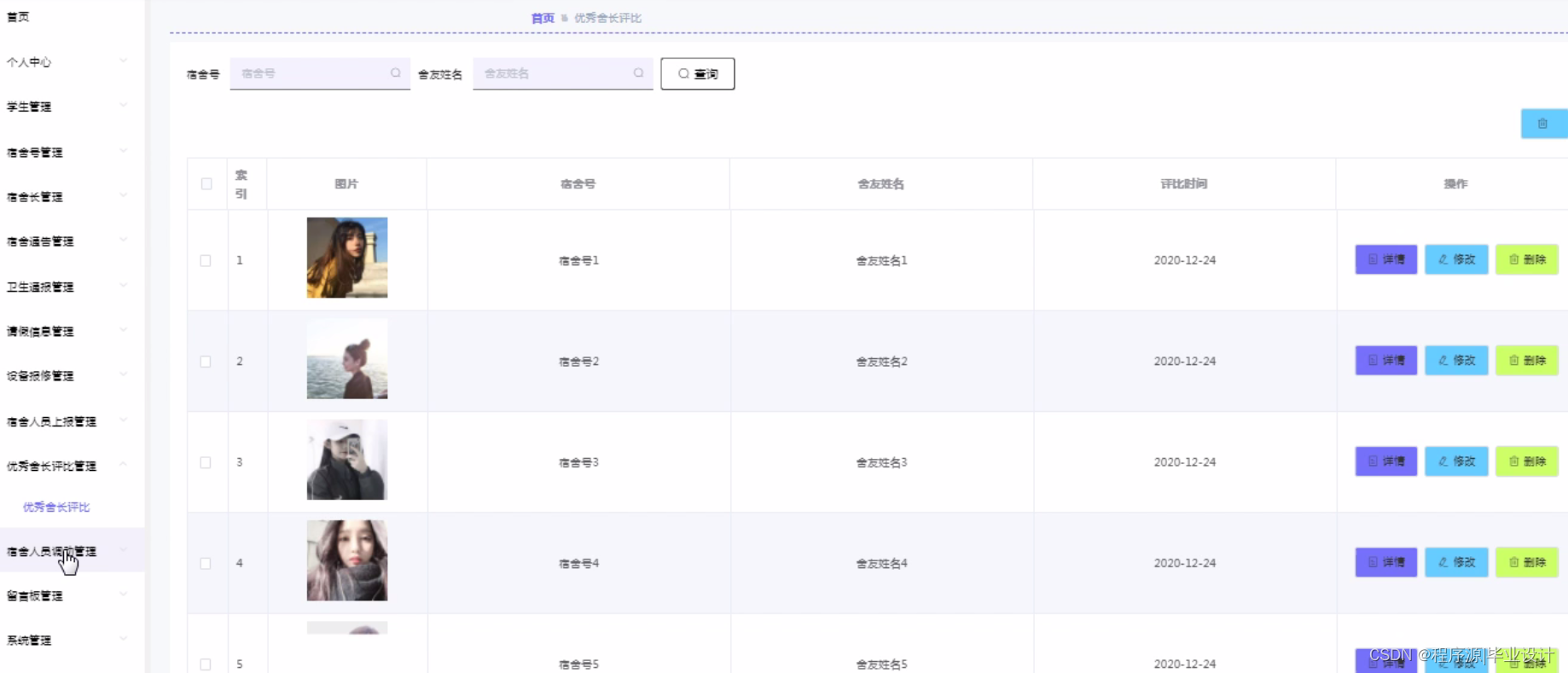Select the 优秀舍长评比 submenu item

[x=56, y=507]
